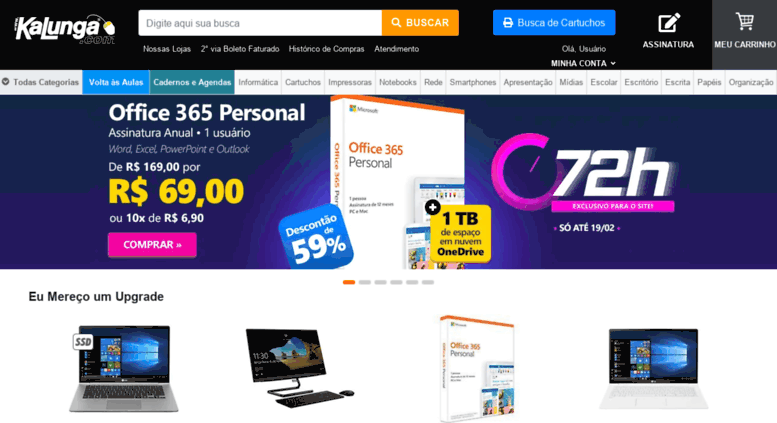Open the Cadernos e Agendas tab

click(x=192, y=82)
